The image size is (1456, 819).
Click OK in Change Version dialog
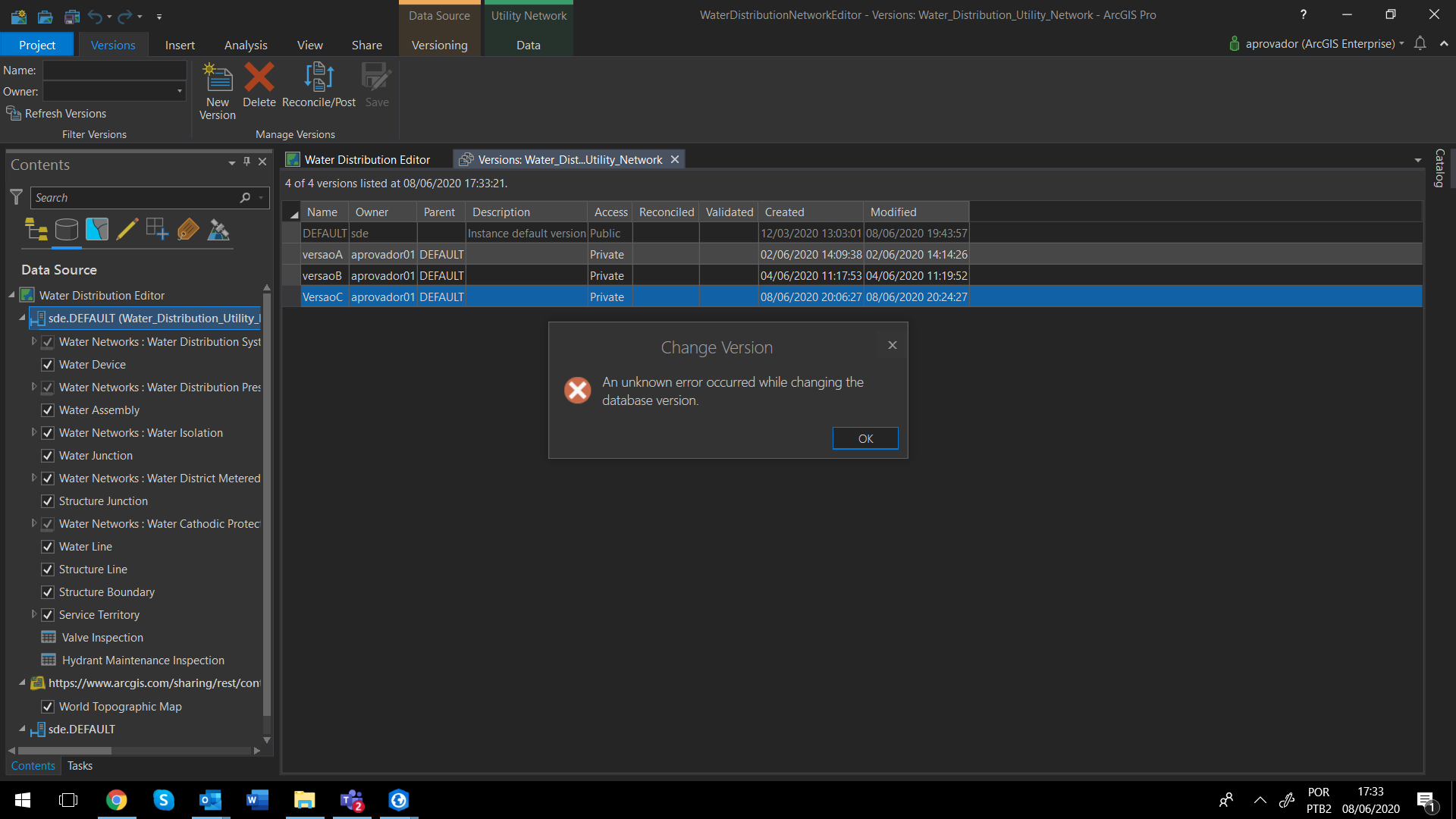[865, 438]
